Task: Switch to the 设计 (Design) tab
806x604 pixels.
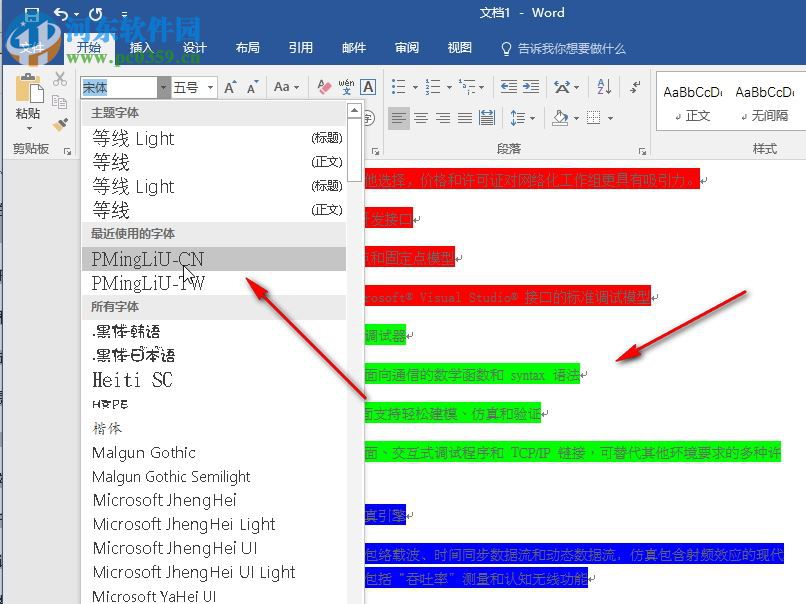Action: click(194, 48)
